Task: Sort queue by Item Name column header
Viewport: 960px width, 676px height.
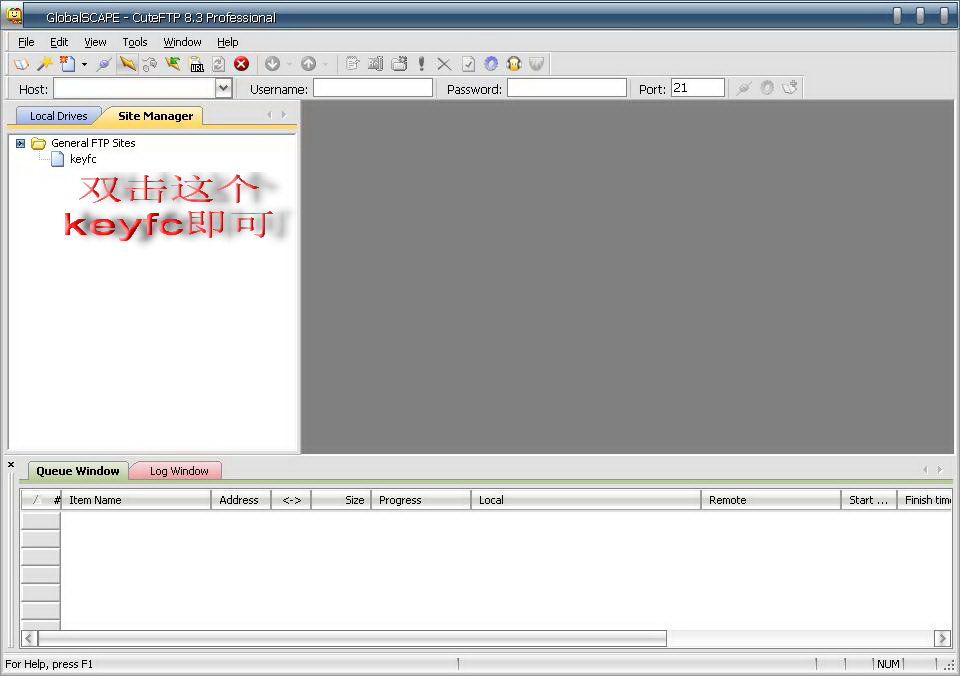Action: 135,500
